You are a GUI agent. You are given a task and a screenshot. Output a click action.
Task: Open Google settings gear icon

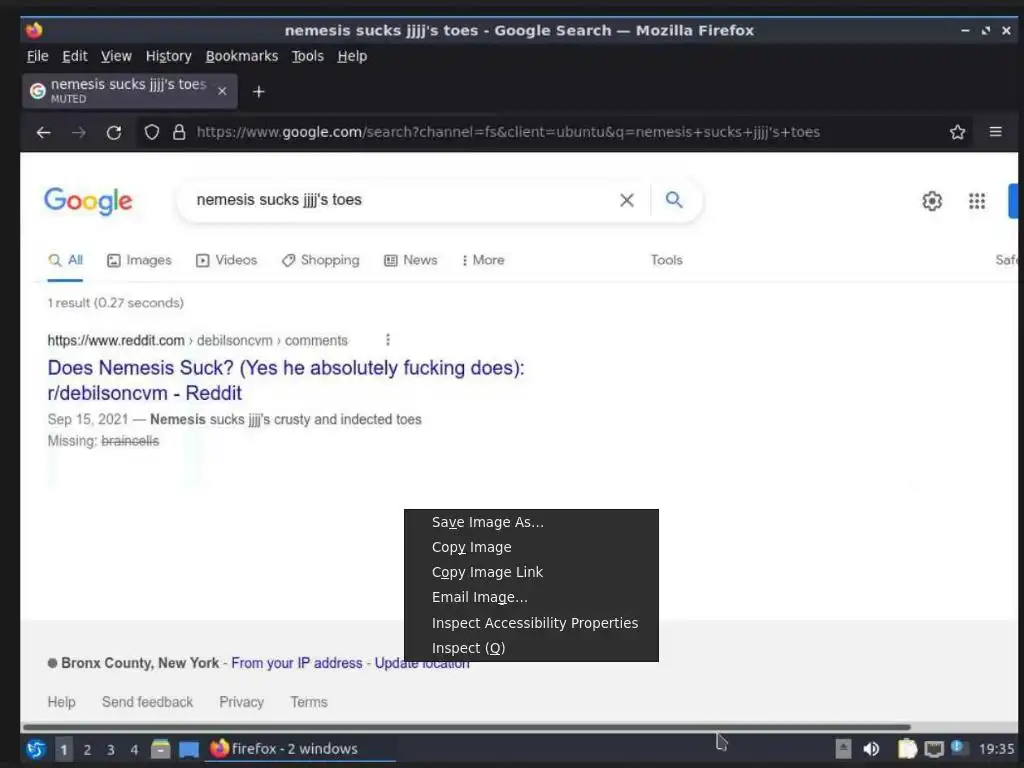pyautogui.click(x=932, y=200)
